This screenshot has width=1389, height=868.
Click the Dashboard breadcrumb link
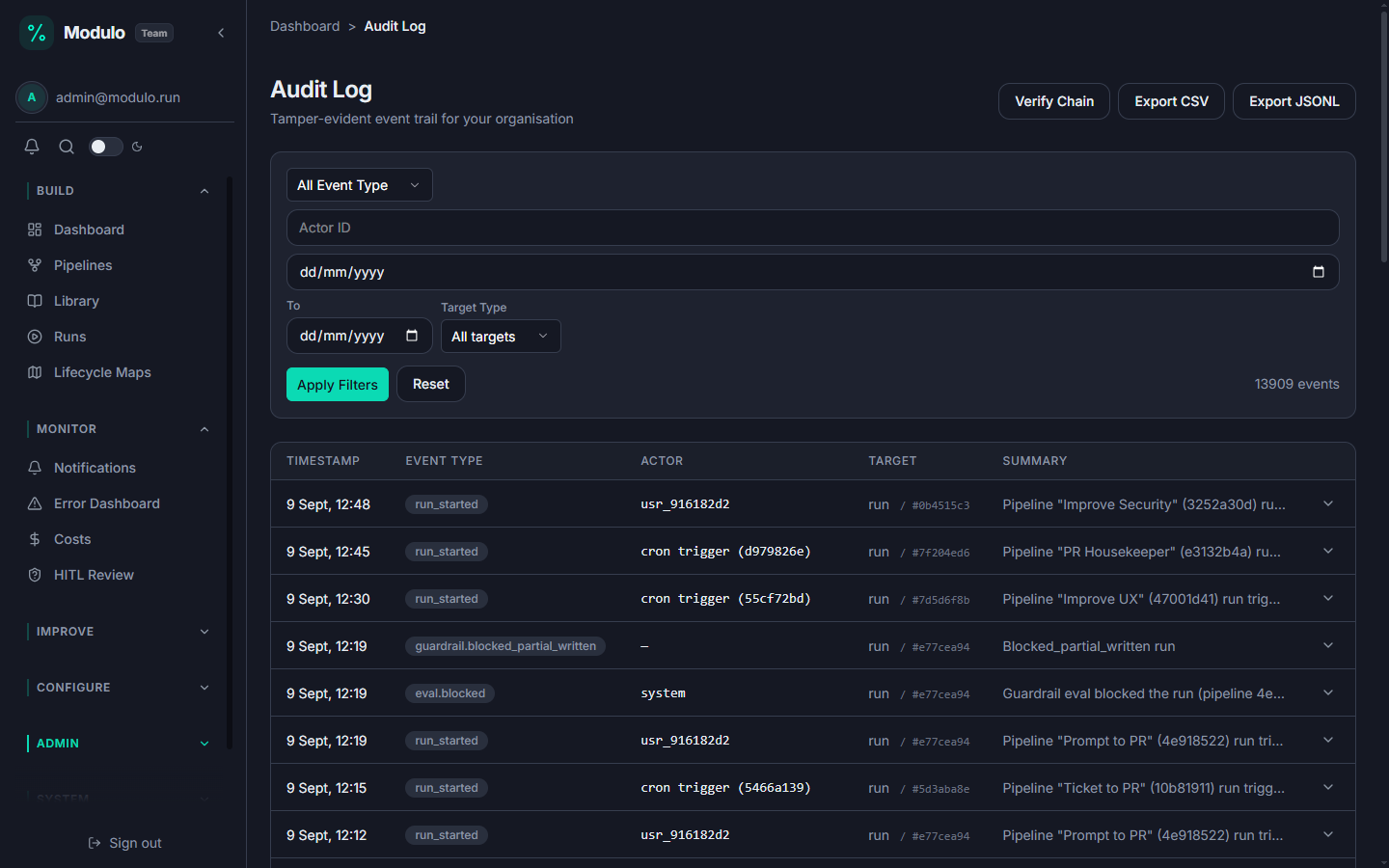pyautogui.click(x=305, y=26)
